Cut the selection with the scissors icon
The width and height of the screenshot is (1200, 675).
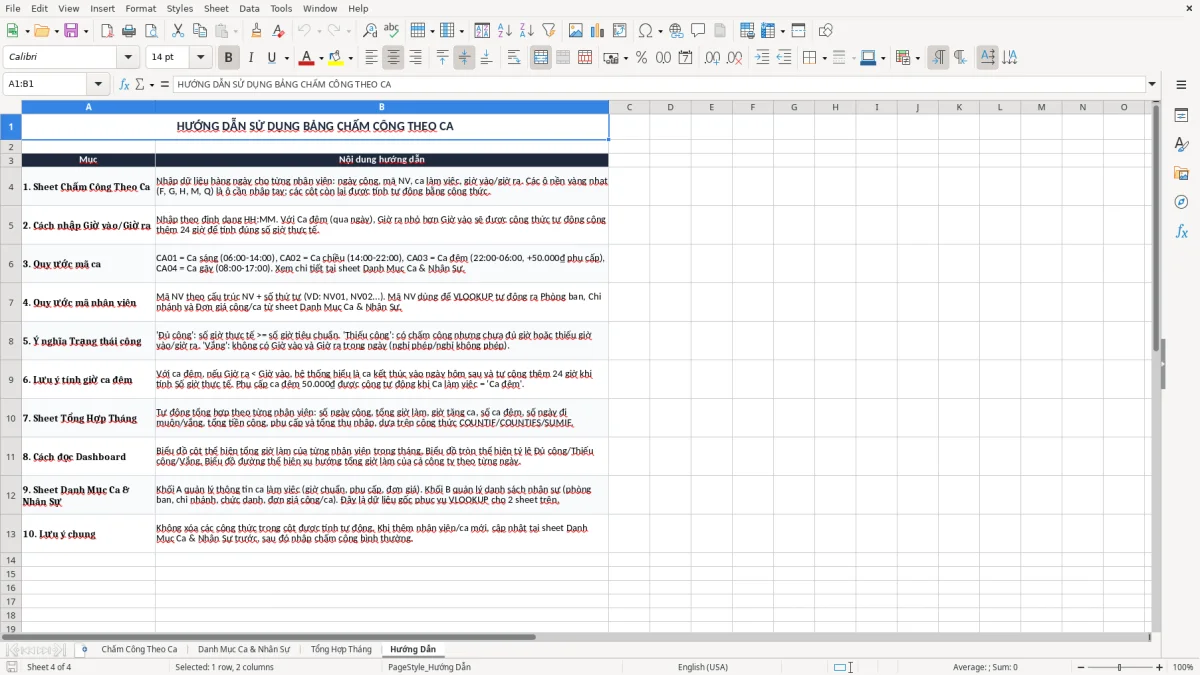(x=177, y=31)
